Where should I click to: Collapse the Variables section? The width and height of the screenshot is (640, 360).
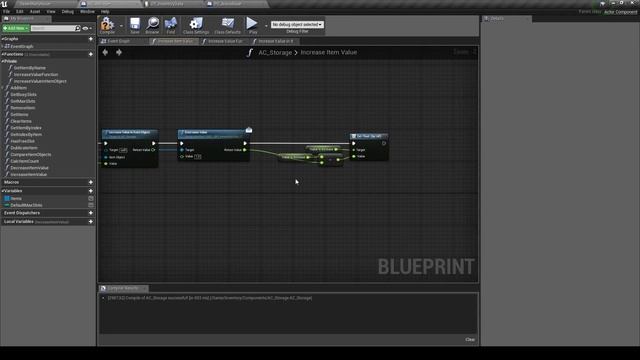[2, 191]
